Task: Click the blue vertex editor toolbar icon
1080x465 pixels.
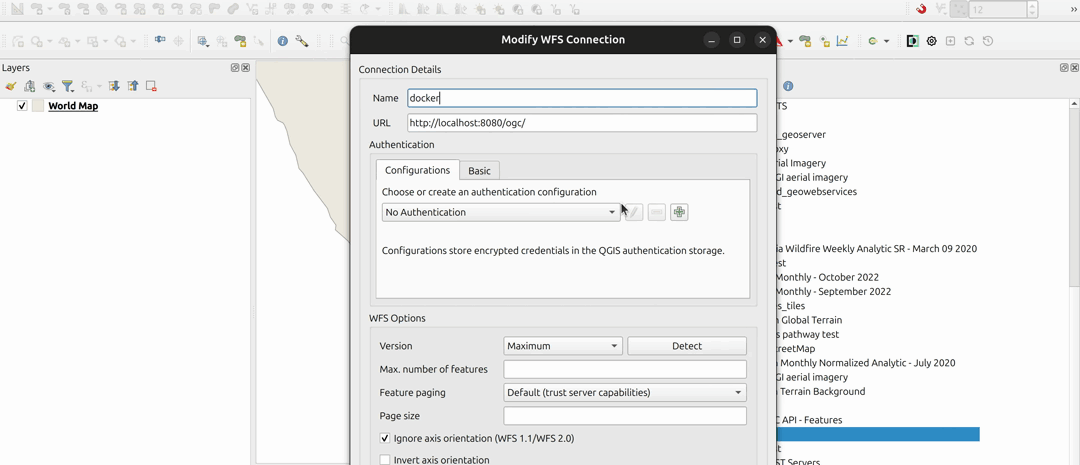Action: pos(160,41)
